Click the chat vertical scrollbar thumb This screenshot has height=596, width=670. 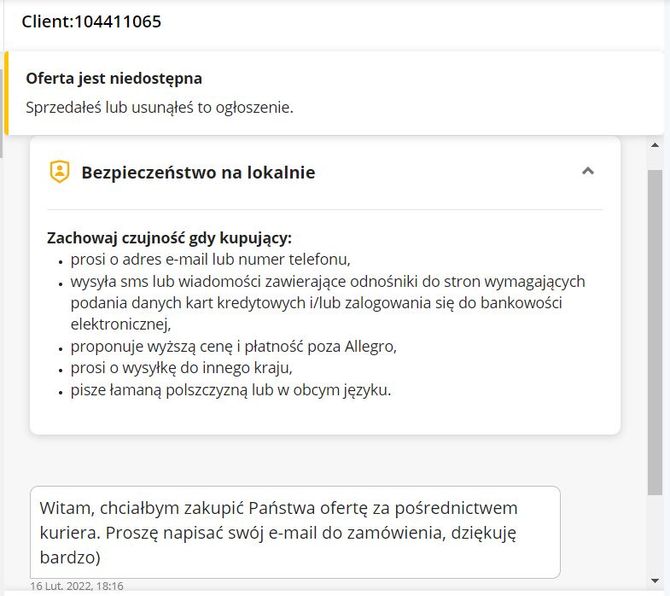click(x=655, y=332)
